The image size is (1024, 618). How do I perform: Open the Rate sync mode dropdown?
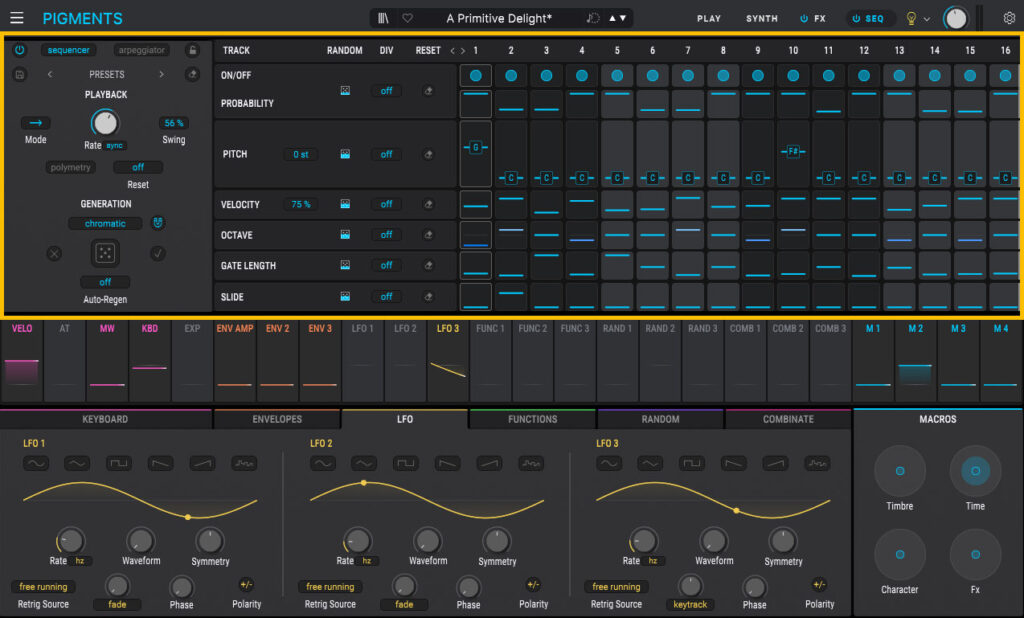click(x=114, y=146)
